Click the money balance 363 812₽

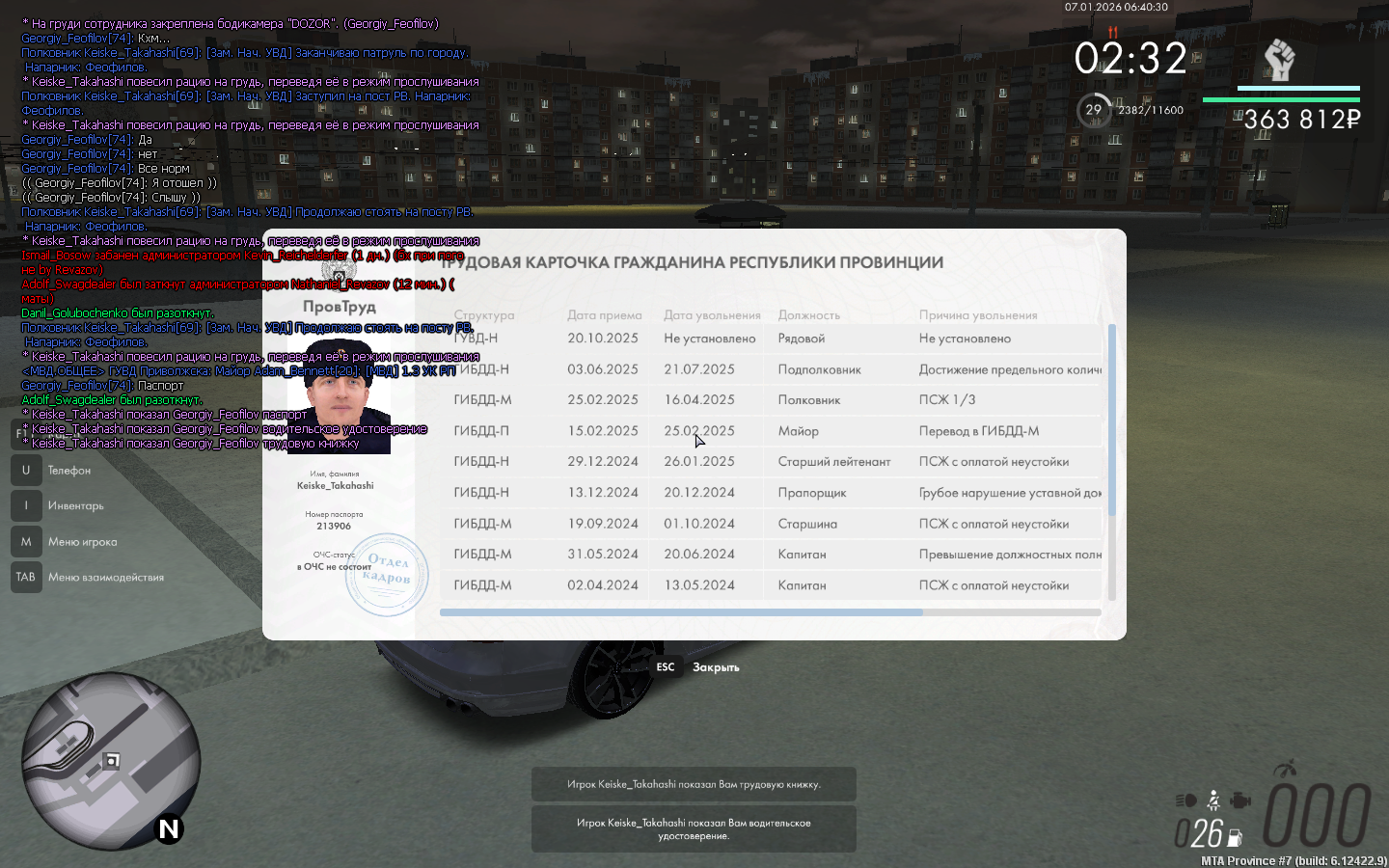(1302, 120)
